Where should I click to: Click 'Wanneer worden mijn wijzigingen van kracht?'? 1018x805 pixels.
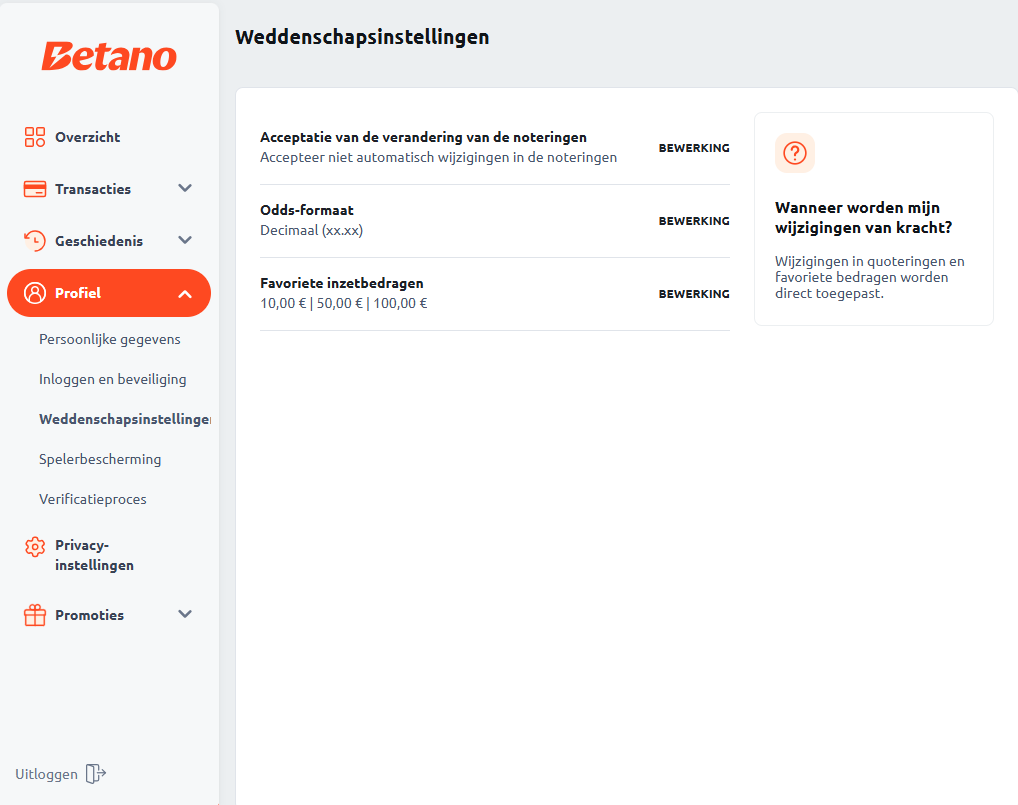(863, 217)
